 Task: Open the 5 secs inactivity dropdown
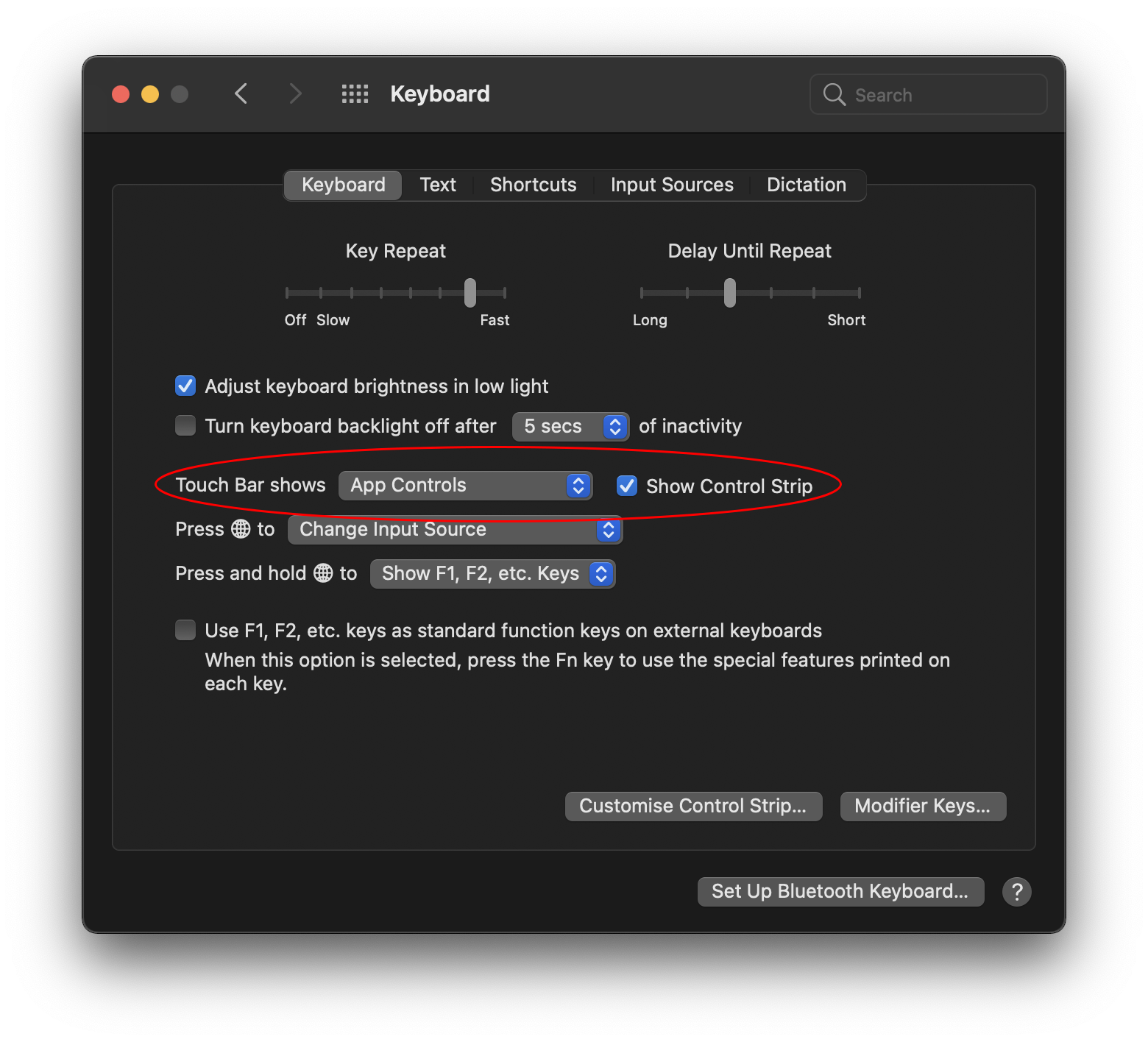pyautogui.click(x=570, y=427)
